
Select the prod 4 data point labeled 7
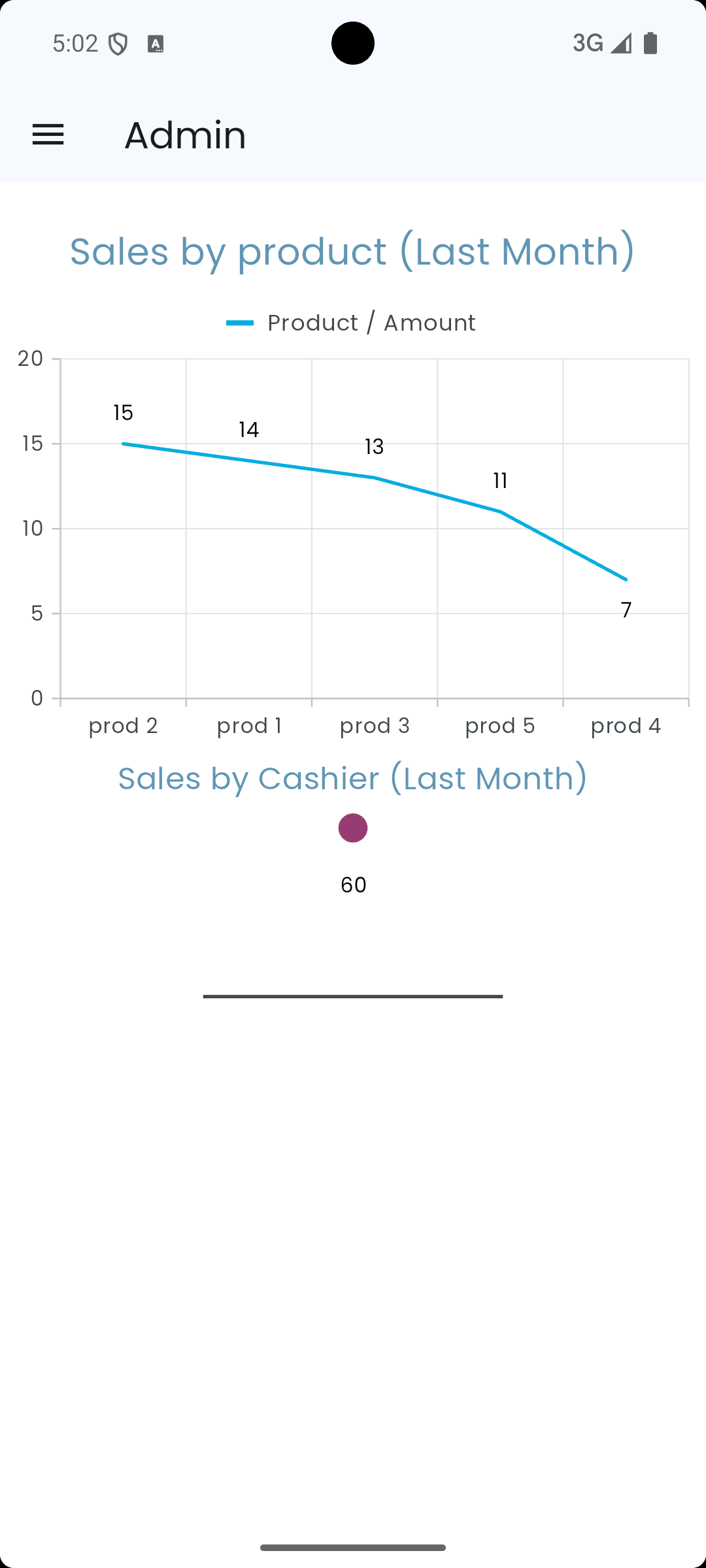tap(626, 580)
